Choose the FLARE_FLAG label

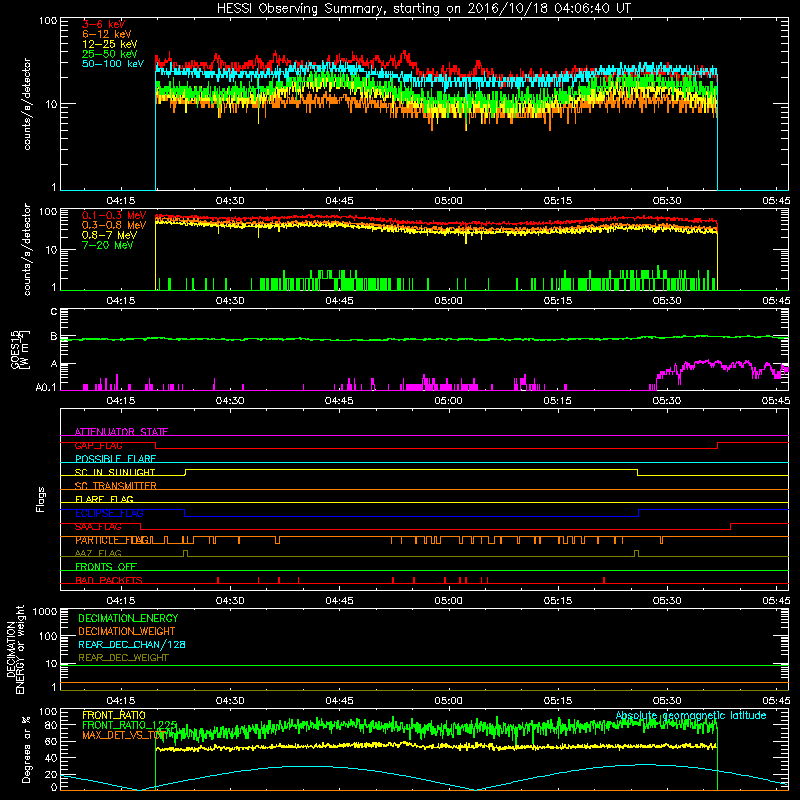coord(104,499)
